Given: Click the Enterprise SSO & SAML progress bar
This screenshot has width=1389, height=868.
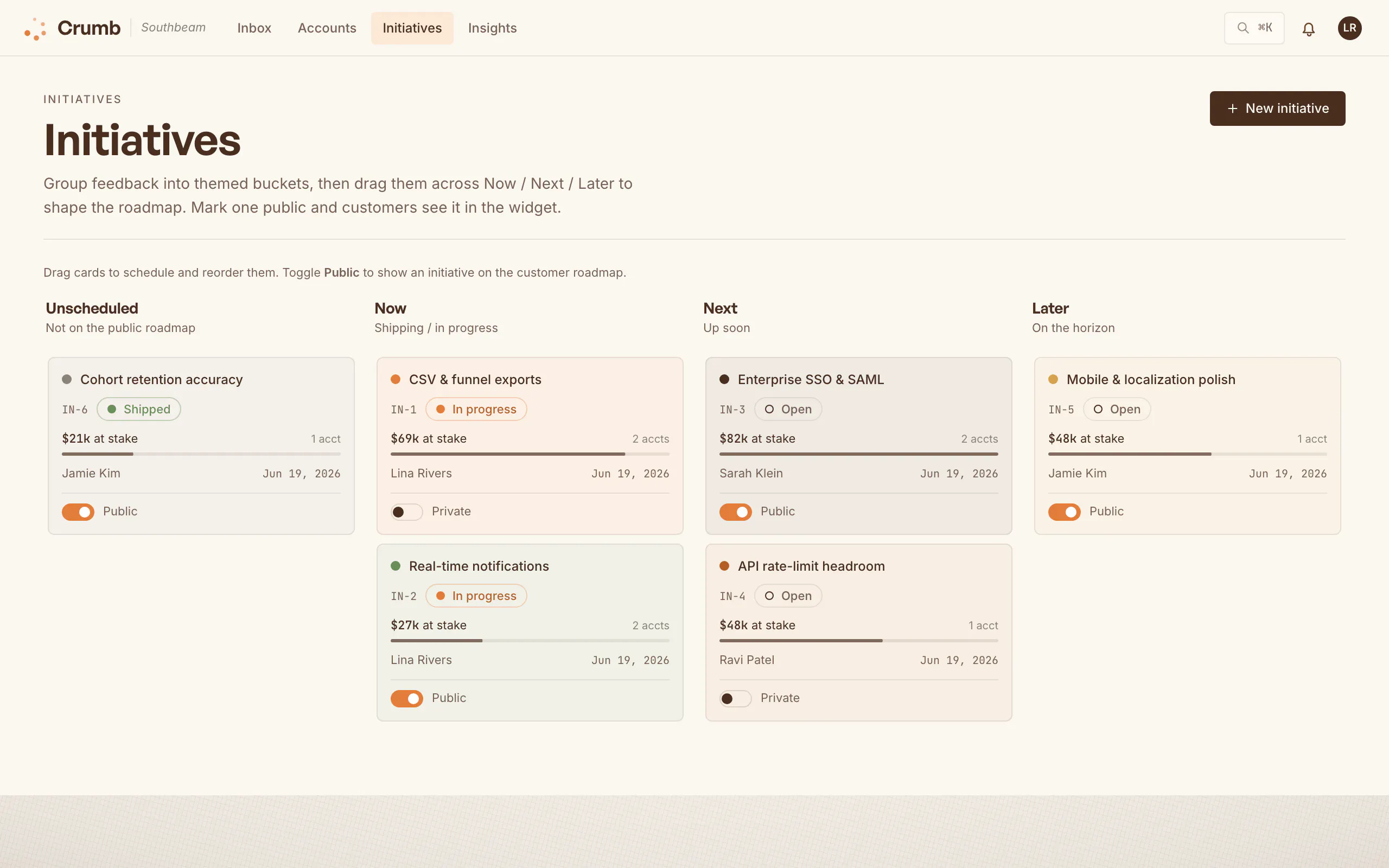Looking at the screenshot, I should tap(859, 454).
